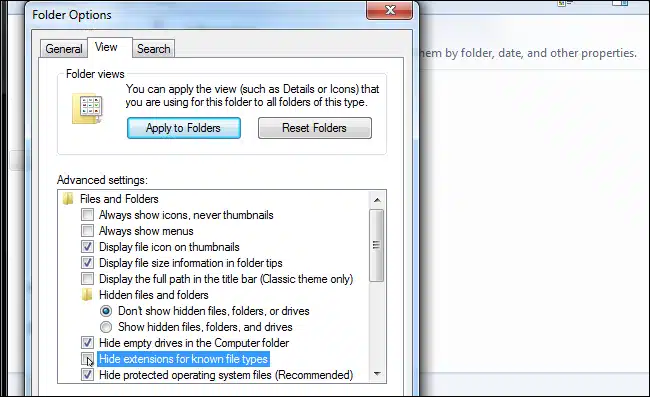Click the Folder views icon image

pyautogui.click(x=87, y=109)
